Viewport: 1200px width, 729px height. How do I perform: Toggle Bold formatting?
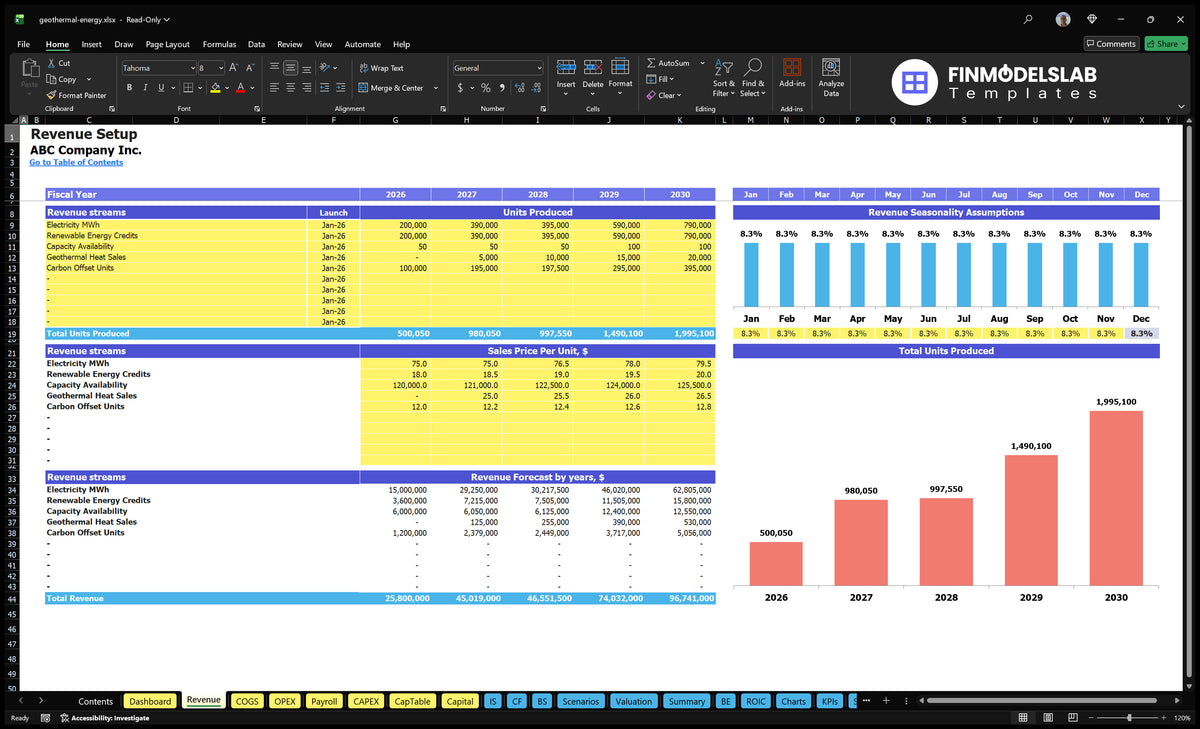click(129, 88)
